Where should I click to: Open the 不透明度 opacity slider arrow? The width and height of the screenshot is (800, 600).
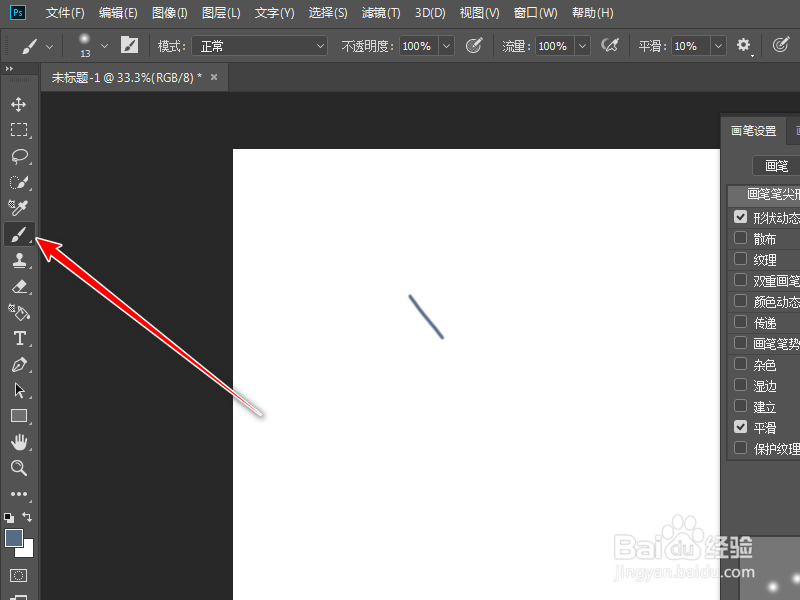(x=446, y=46)
